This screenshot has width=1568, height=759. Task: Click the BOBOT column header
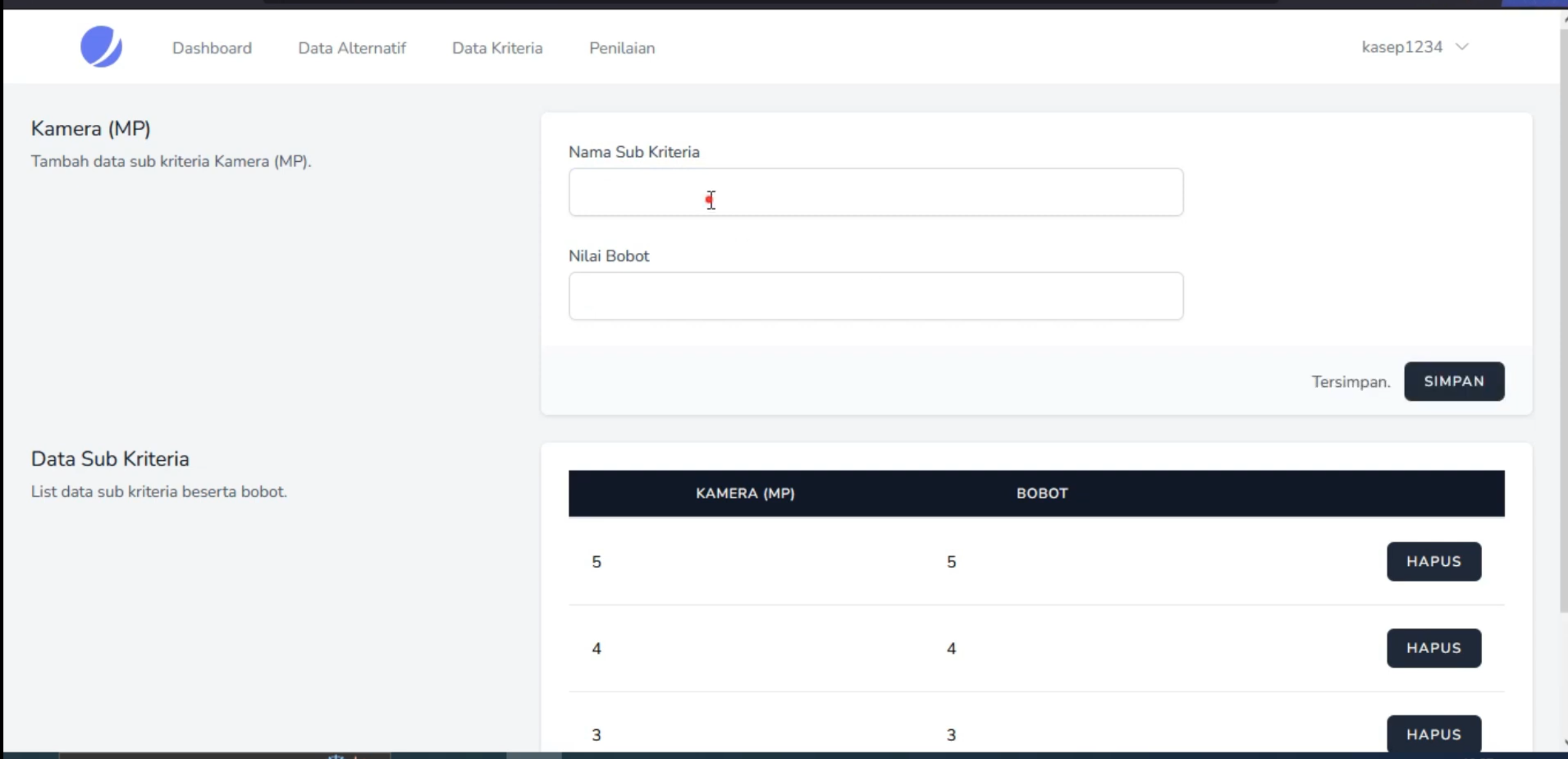click(1042, 493)
